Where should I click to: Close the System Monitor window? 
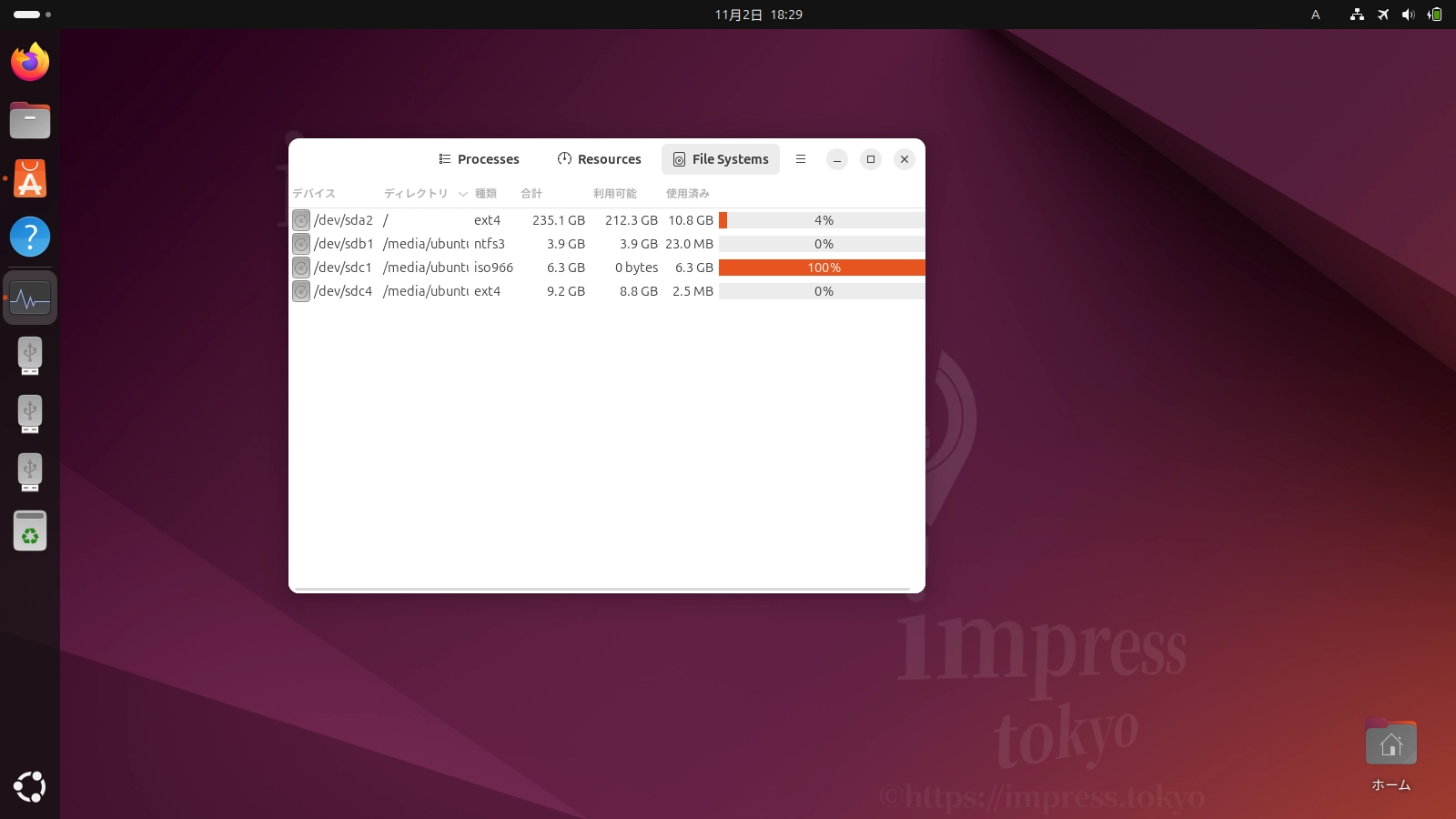(905, 159)
